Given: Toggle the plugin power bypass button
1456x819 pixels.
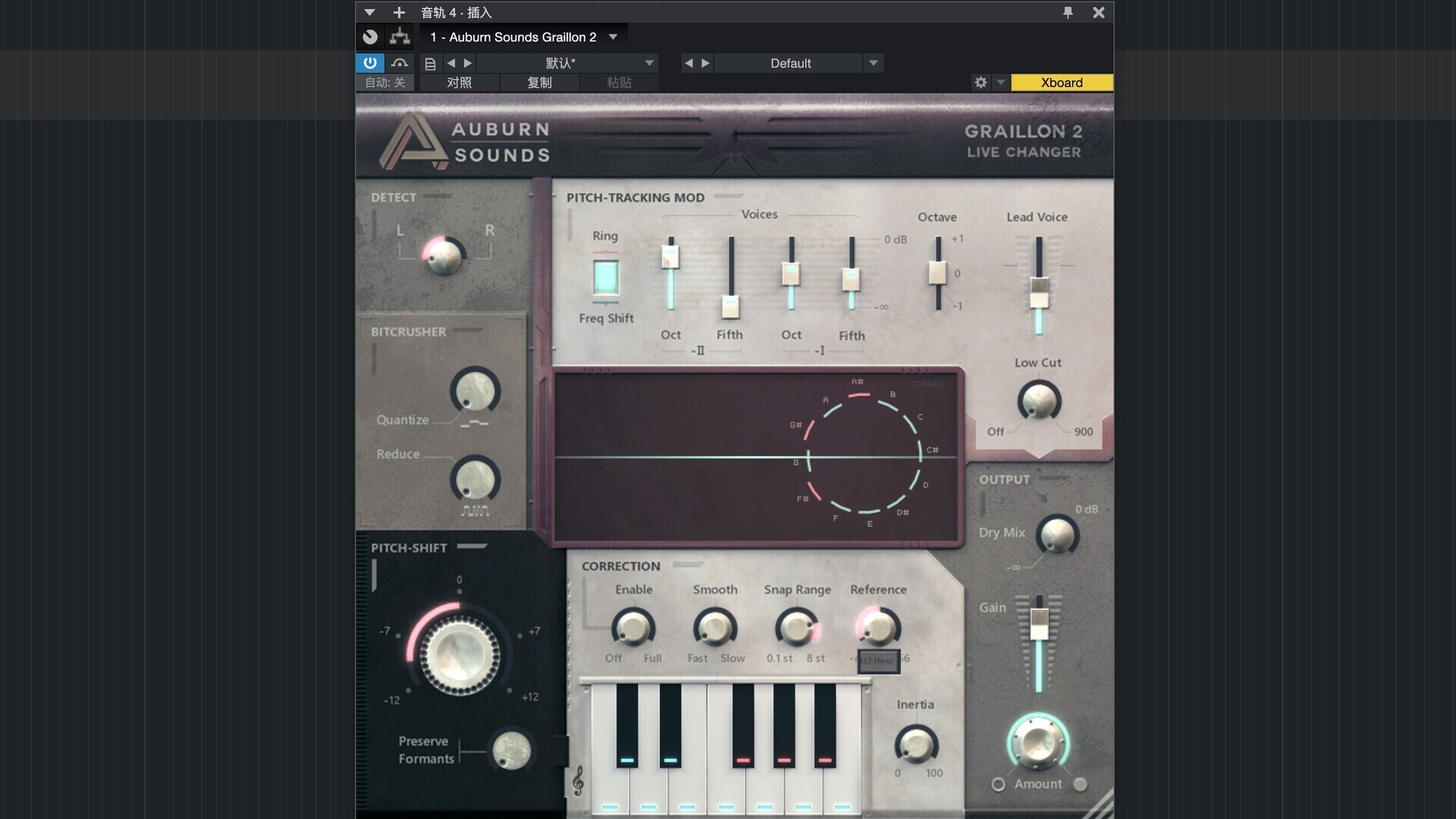Looking at the screenshot, I should (x=370, y=63).
